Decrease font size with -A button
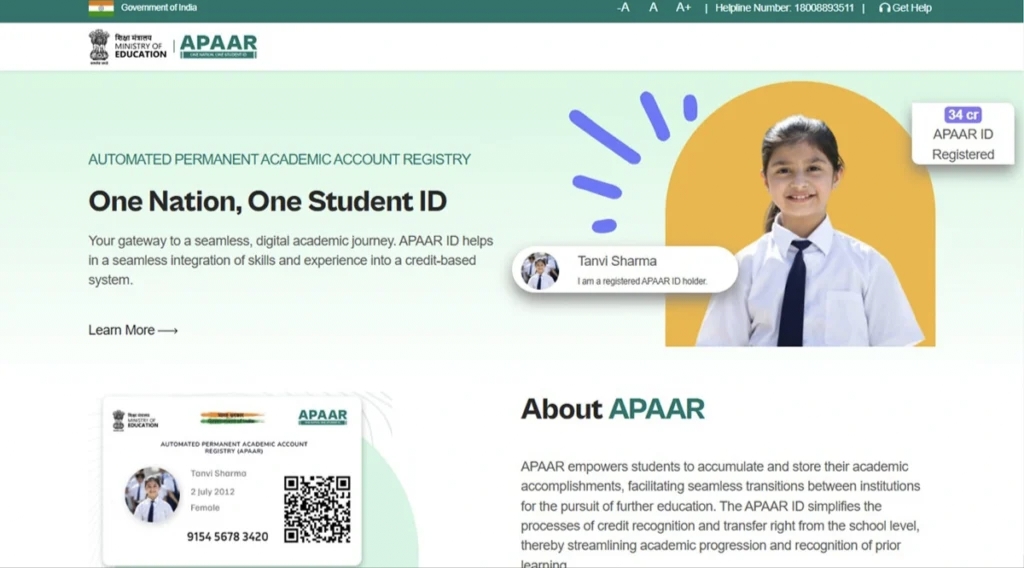Screen dimensions: 1024x568 tap(623, 8)
